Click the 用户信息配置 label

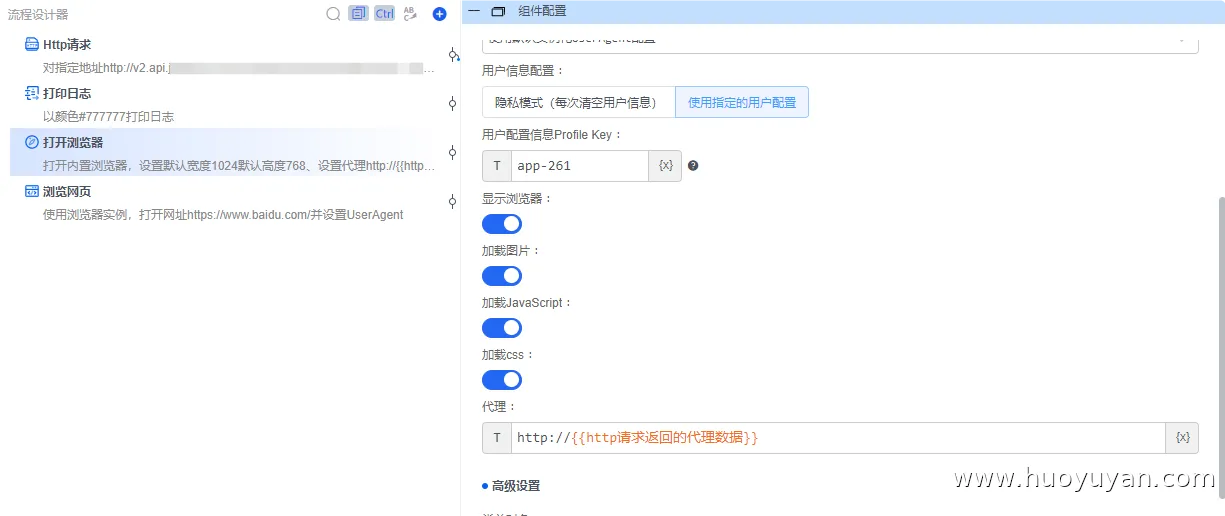click(523, 71)
